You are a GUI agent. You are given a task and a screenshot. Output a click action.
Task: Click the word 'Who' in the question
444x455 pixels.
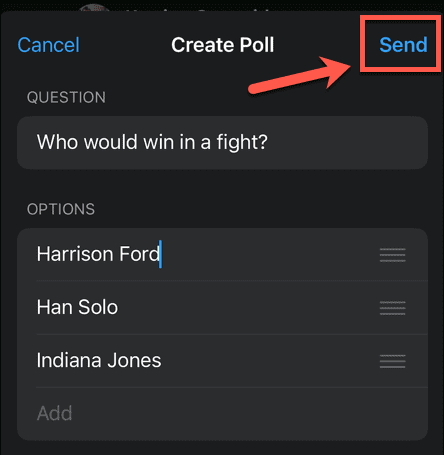pyautogui.click(x=57, y=142)
